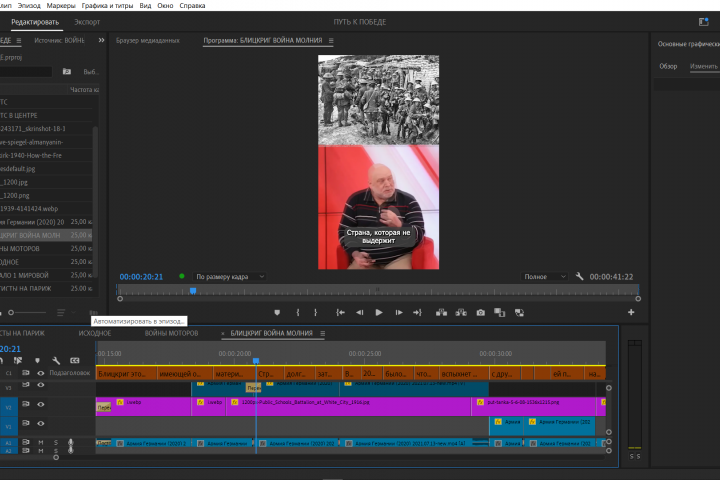Adjust Project panel thumbnail zoom slider

pyautogui.click(x=11, y=312)
